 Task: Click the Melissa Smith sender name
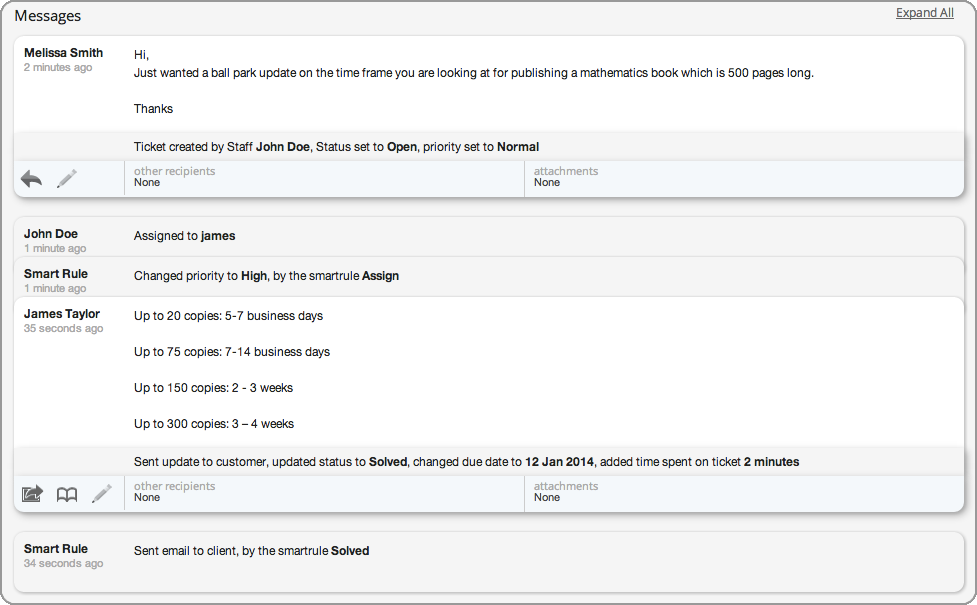pyautogui.click(x=64, y=53)
